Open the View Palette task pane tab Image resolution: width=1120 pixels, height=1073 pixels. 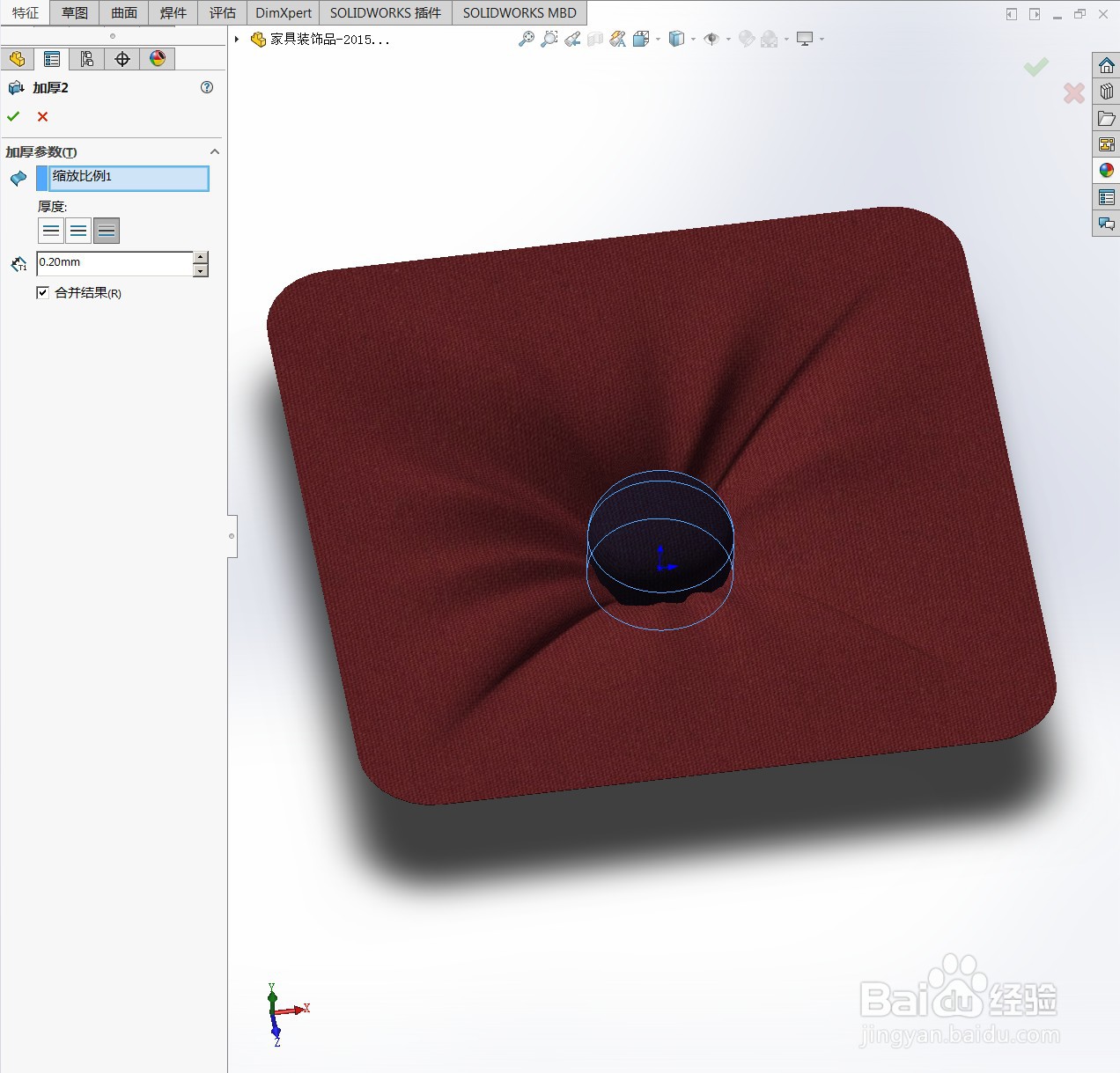(1107, 144)
